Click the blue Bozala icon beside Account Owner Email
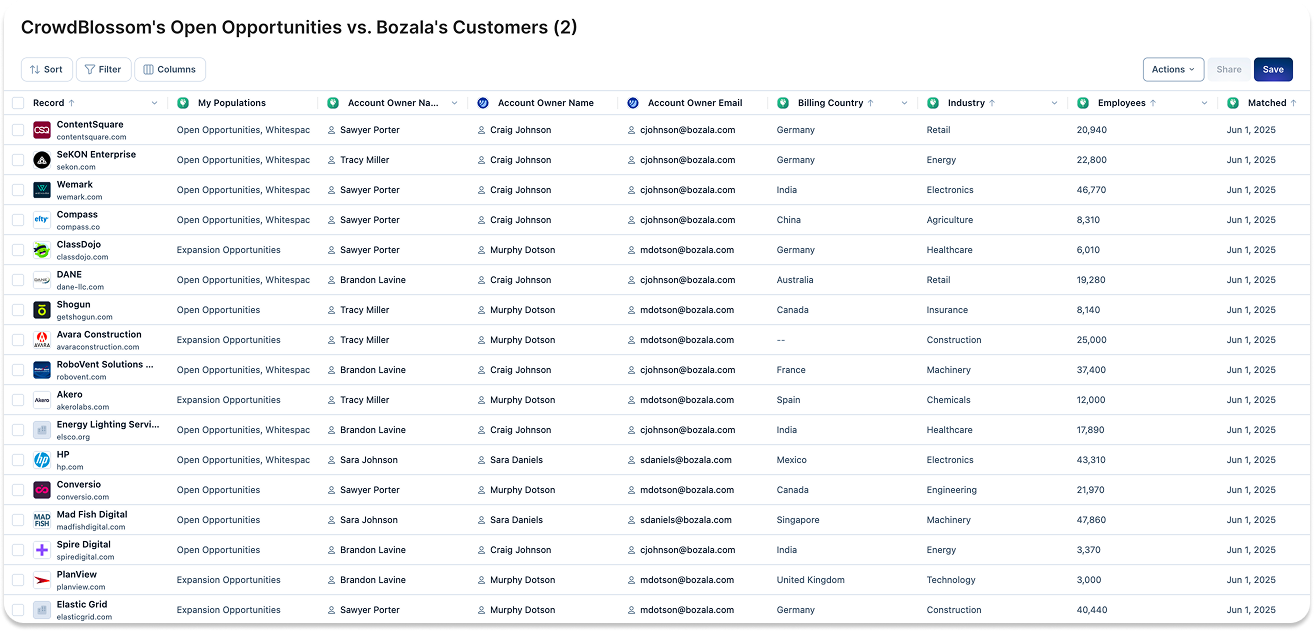 point(633,103)
